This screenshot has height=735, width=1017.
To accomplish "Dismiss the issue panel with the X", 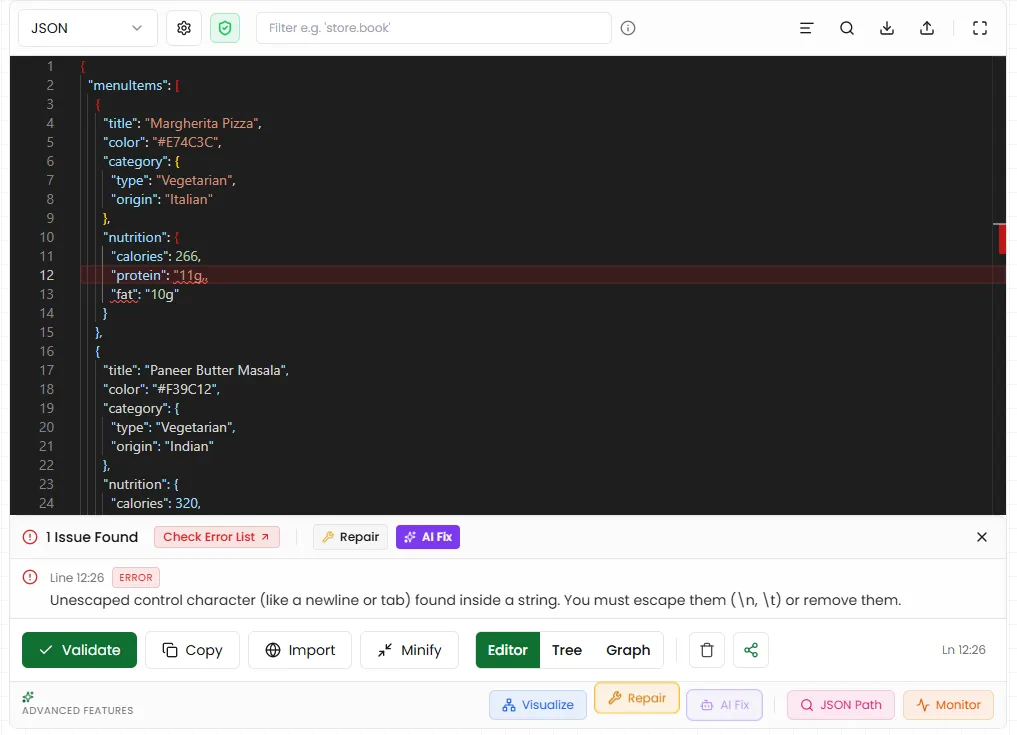I will point(981,537).
